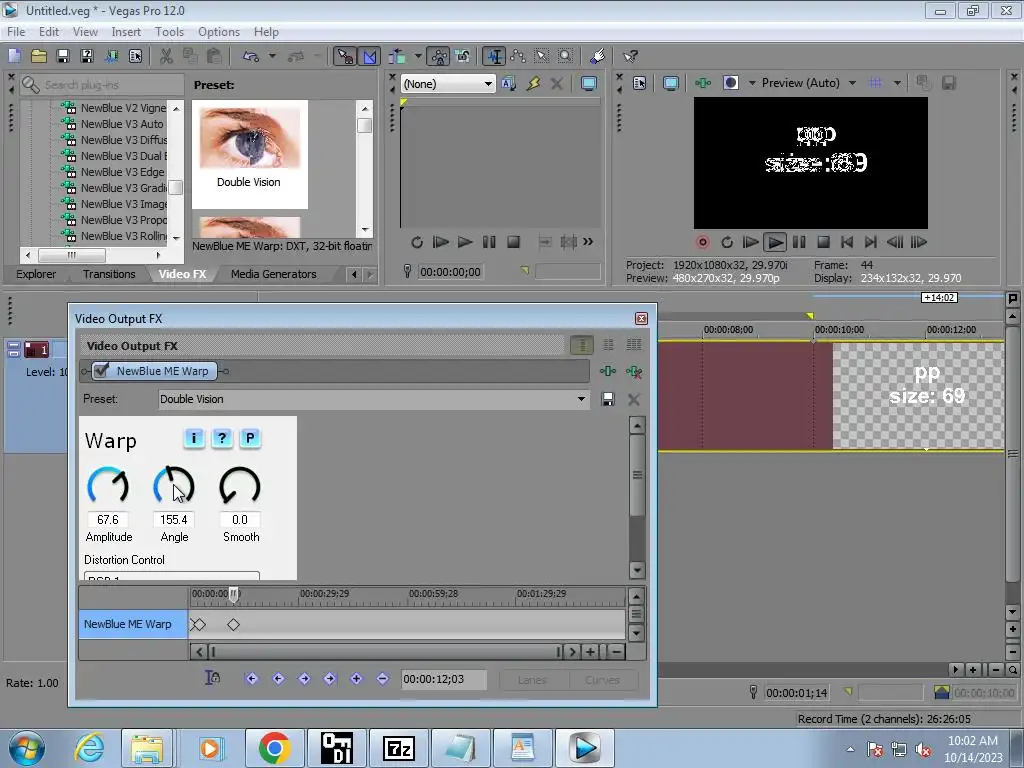Image resolution: width=1024 pixels, height=768 pixels.
Task: Open the Render As toolbar icon
Action: click(x=111, y=56)
